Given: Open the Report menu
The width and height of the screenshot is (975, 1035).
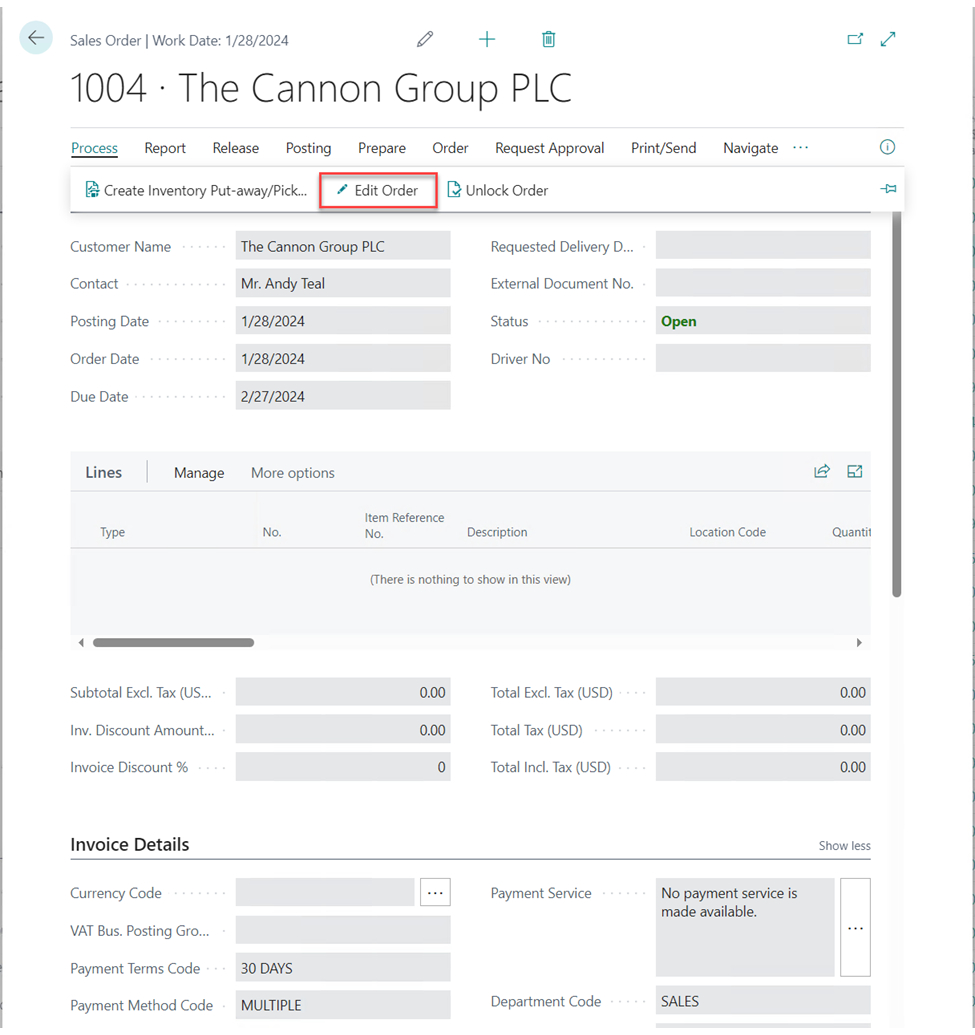Looking at the screenshot, I should pos(165,148).
